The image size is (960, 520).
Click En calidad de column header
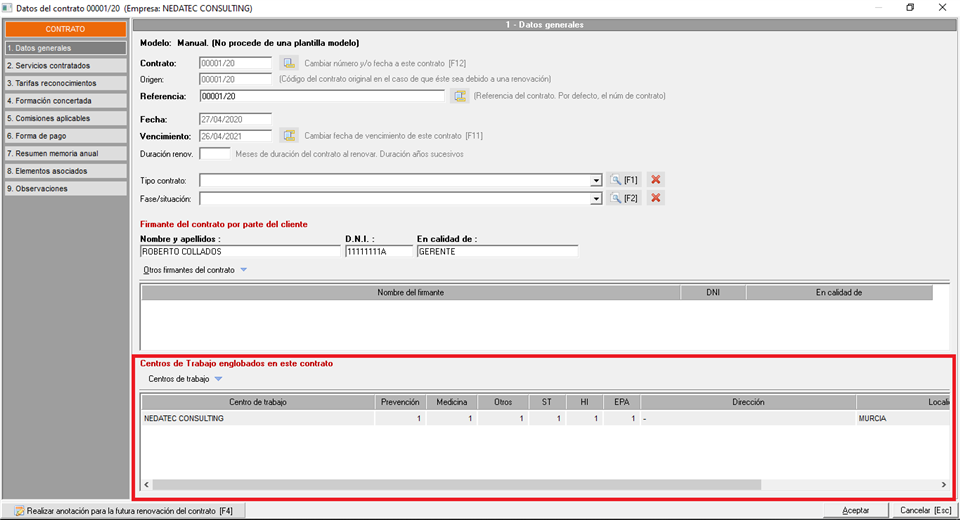[839, 293]
